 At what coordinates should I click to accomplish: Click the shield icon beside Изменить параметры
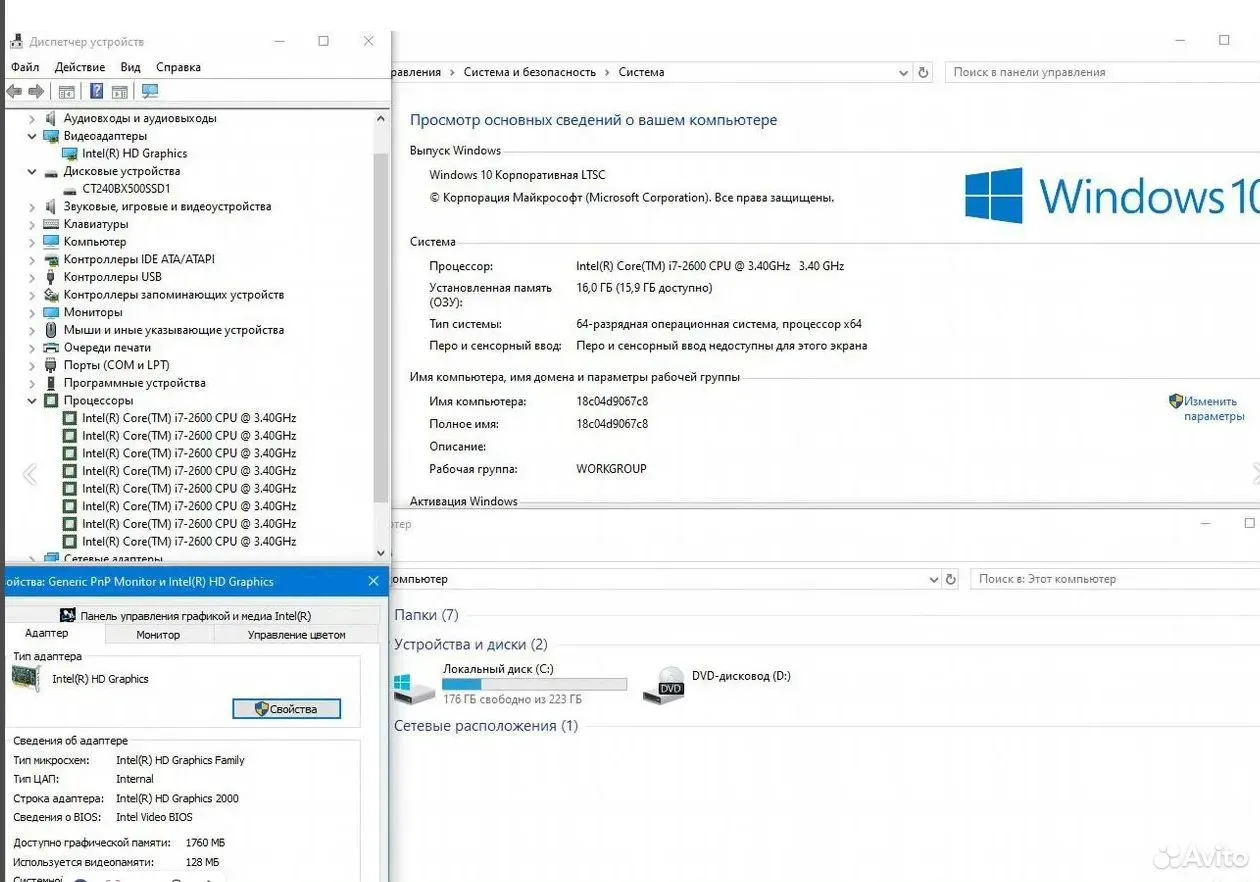(x=1176, y=401)
